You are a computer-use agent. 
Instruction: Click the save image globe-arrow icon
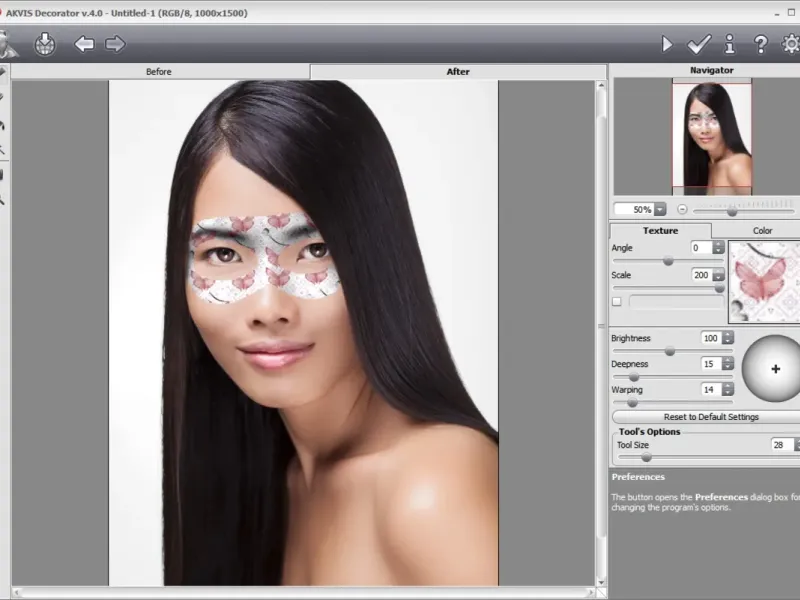pyautogui.click(x=45, y=44)
